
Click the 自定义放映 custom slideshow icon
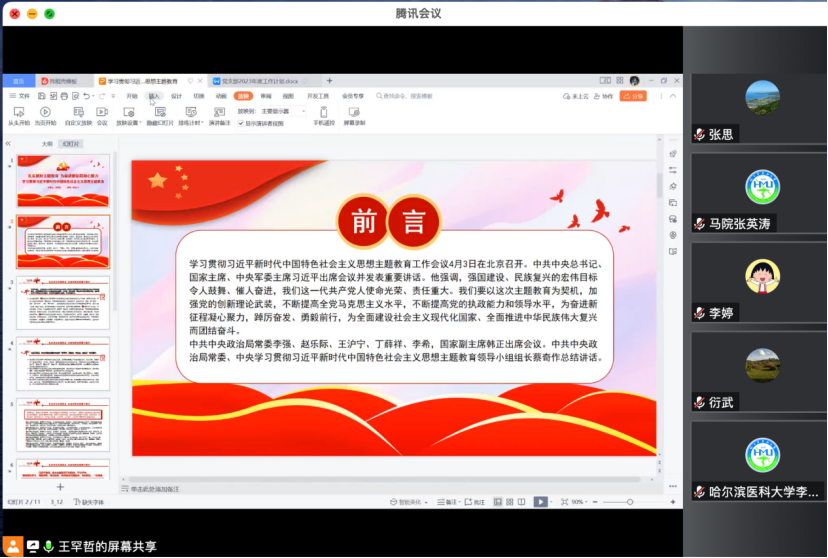point(76,112)
